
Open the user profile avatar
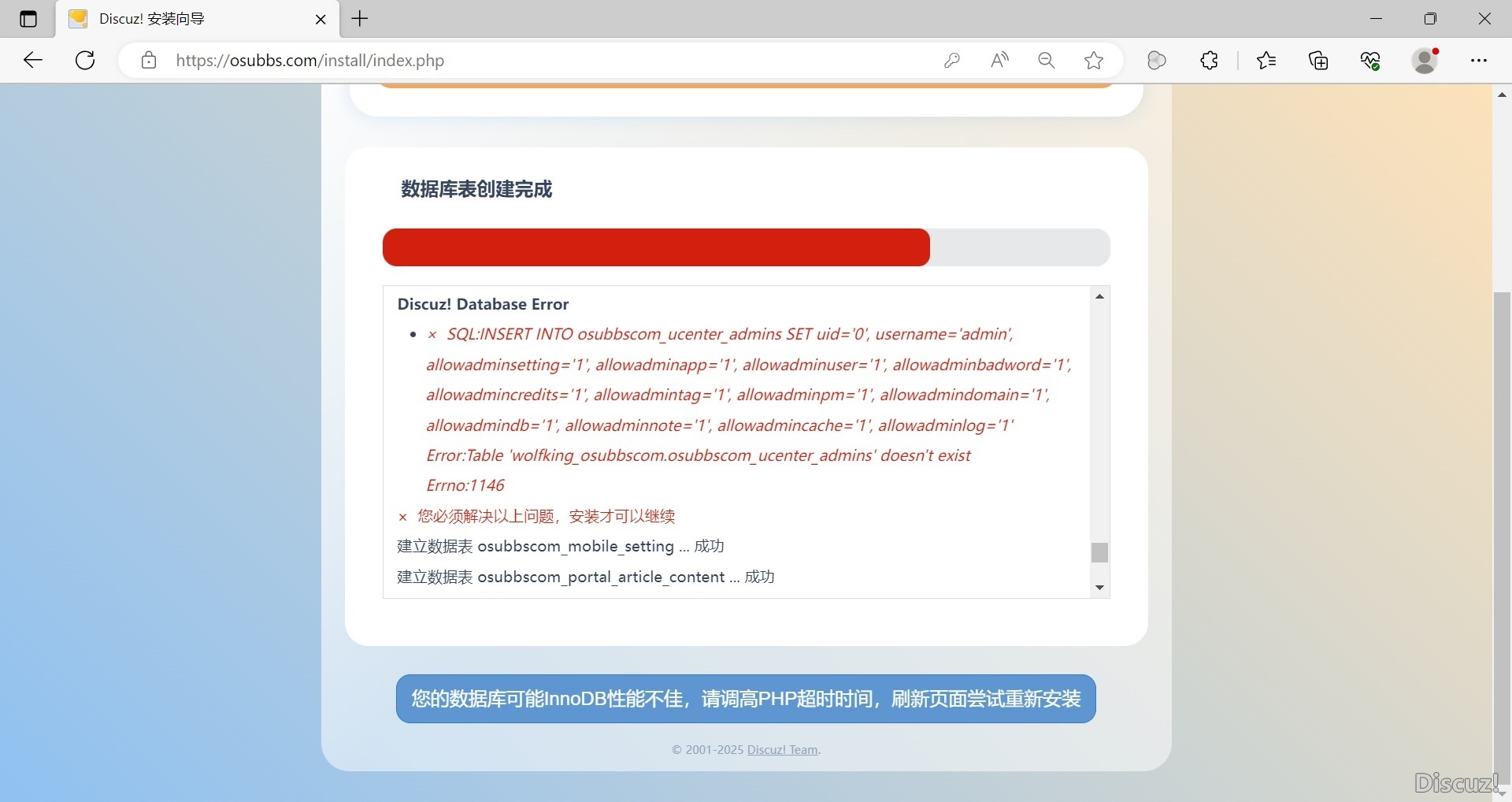click(1425, 61)
